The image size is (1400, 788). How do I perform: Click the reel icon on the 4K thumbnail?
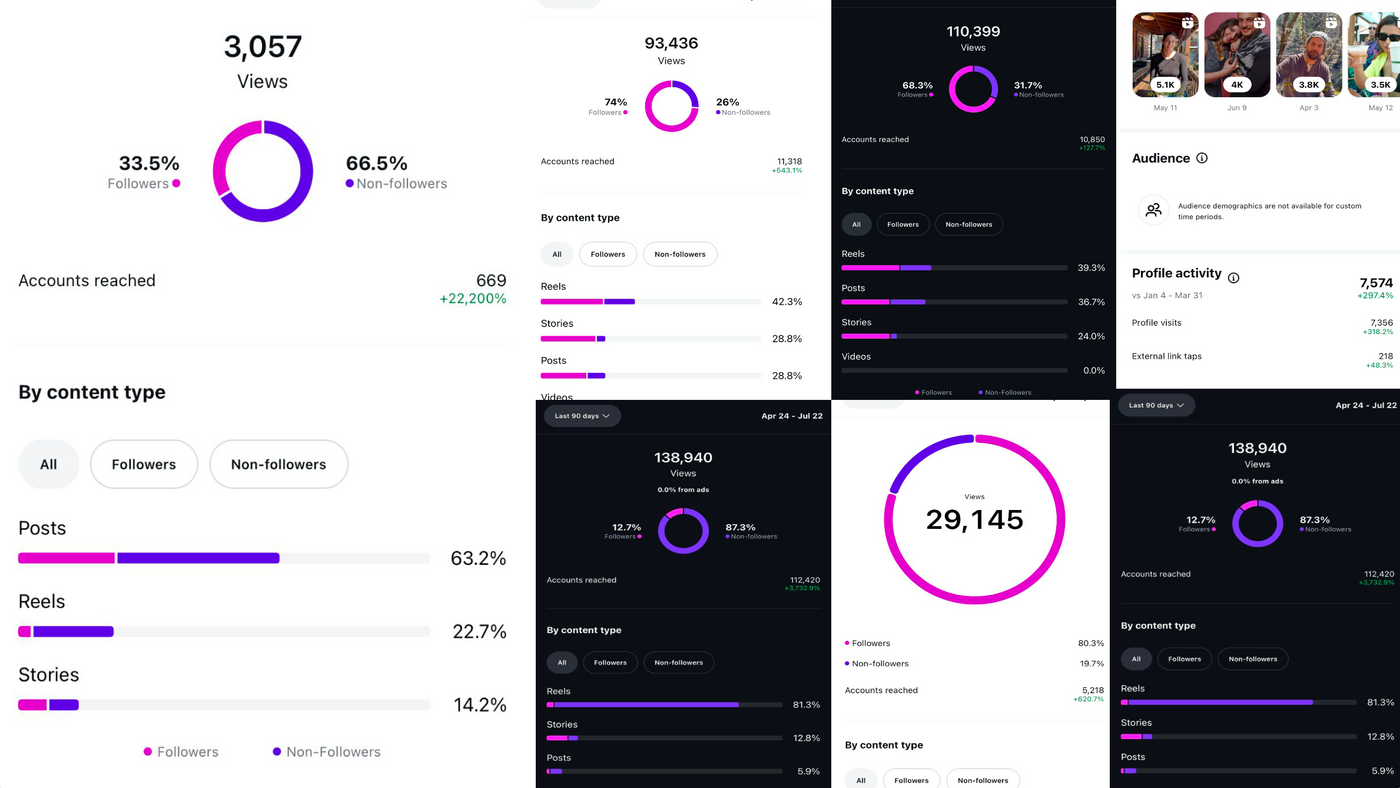[x=1260, y=22]
